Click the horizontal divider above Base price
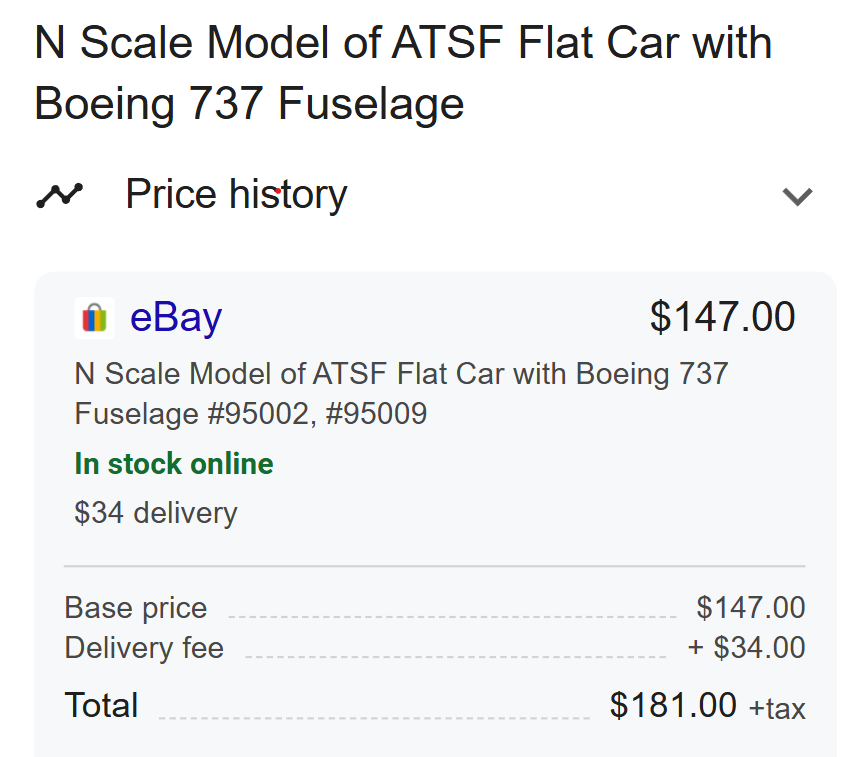The width and height of the screenshot is (858, 757). pyautogui.click(x=434, y=567)
